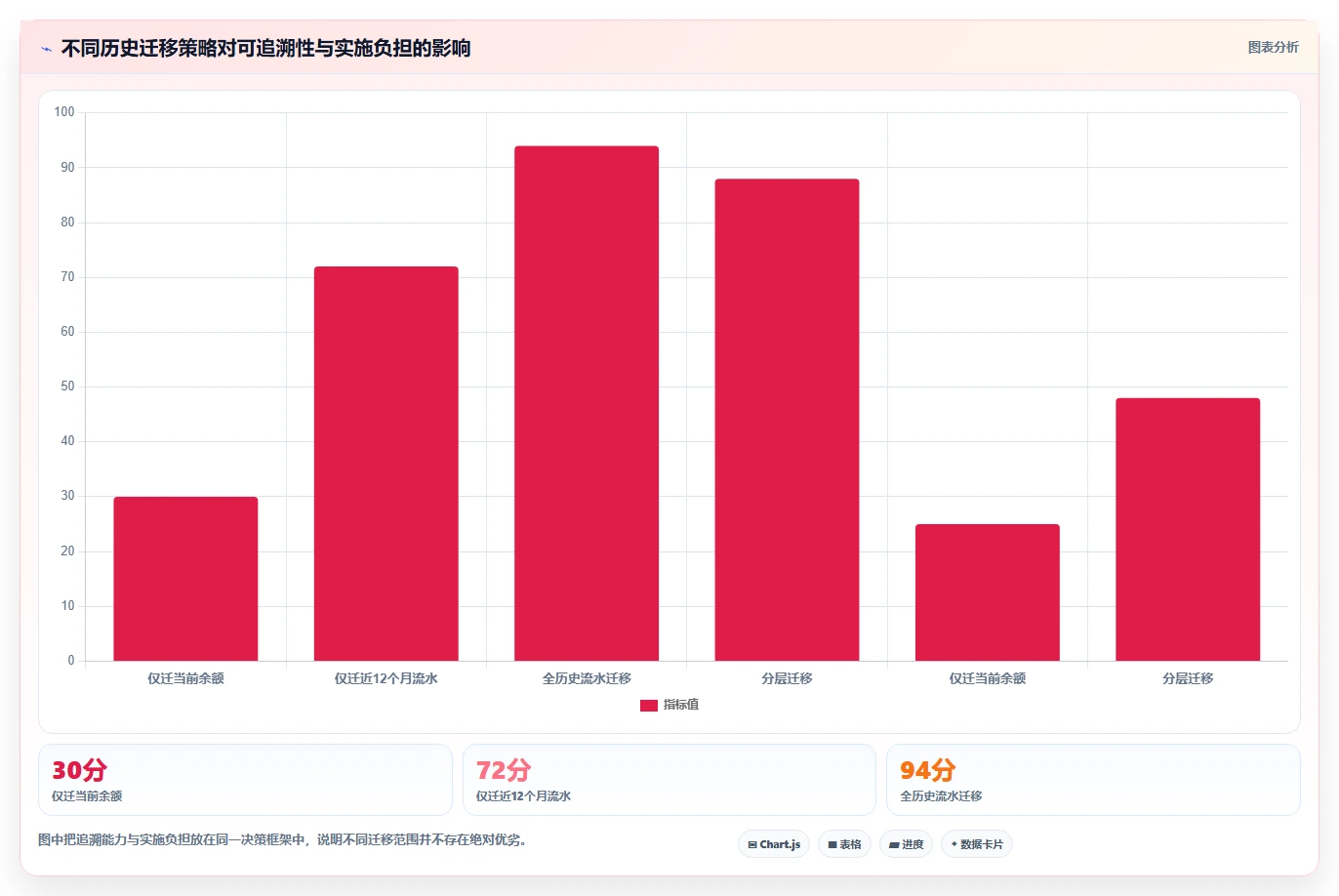The height and width of the screenshot is (896, 1339).
Task: Click the Chart.js tag chip
Action: (774, 844)
